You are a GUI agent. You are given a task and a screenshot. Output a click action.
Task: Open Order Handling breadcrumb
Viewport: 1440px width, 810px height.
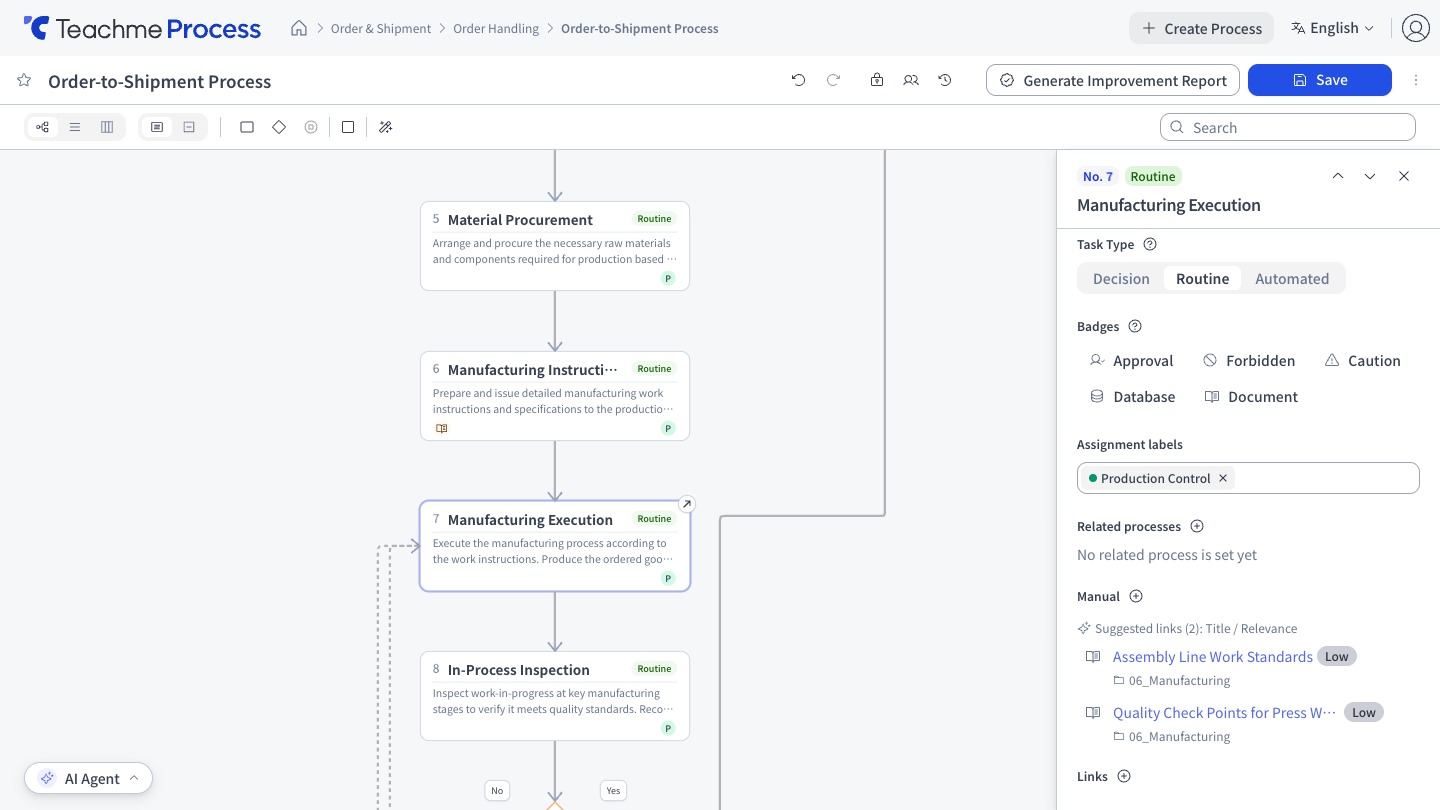496,28
